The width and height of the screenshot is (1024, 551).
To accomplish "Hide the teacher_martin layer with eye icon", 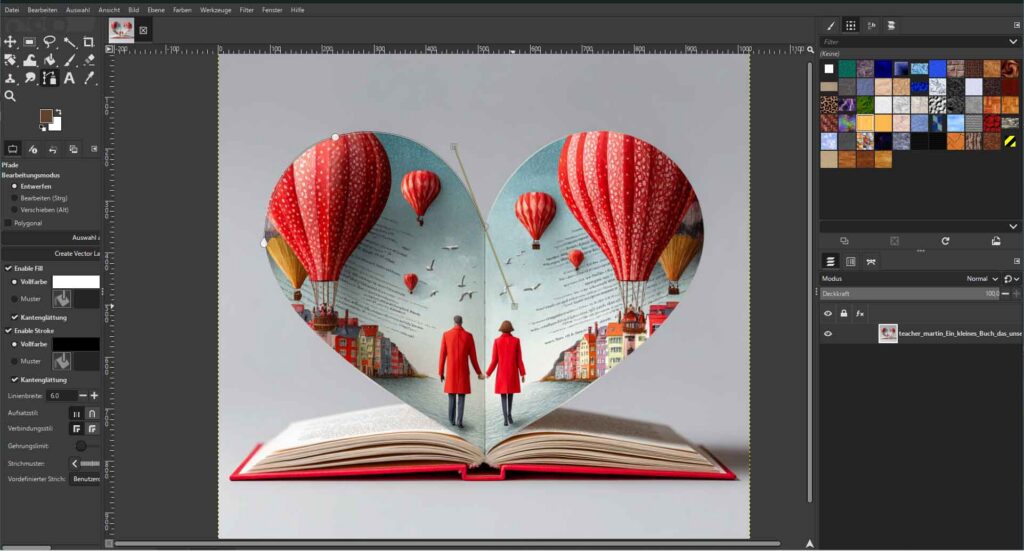I will pyautogui.click(x=827, y=334).
